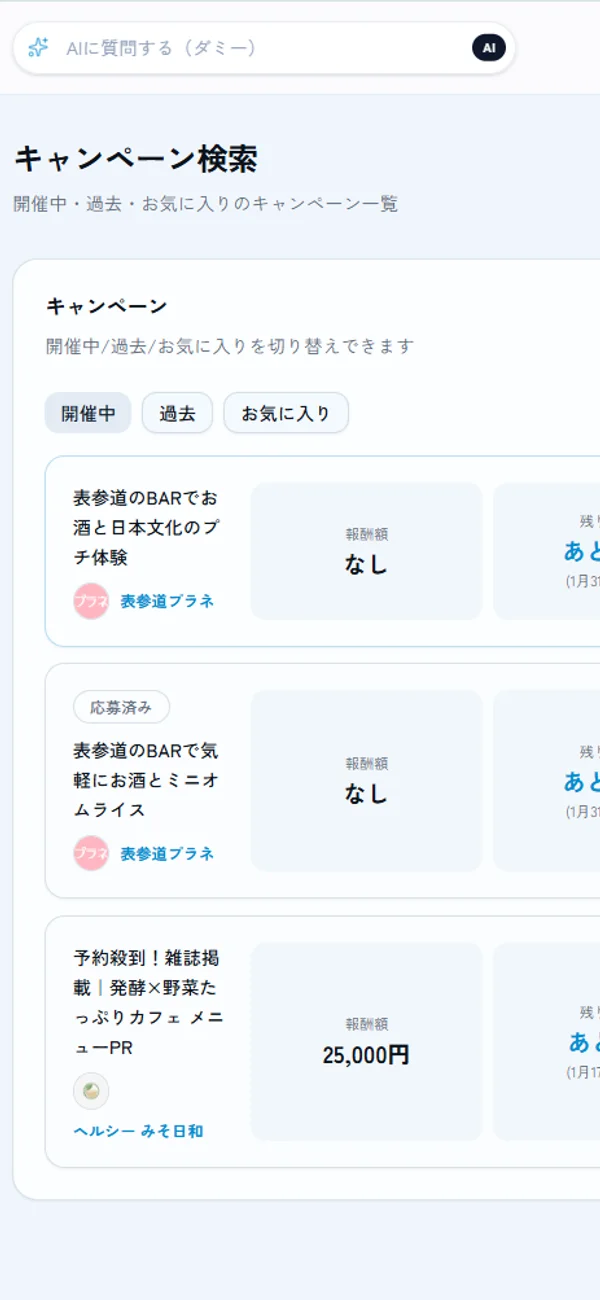Click the pink 表参道プラネ logo on first campaign
Image resolution: width=600 pixels, height=1300 pixels.
(x=89, y=601)
